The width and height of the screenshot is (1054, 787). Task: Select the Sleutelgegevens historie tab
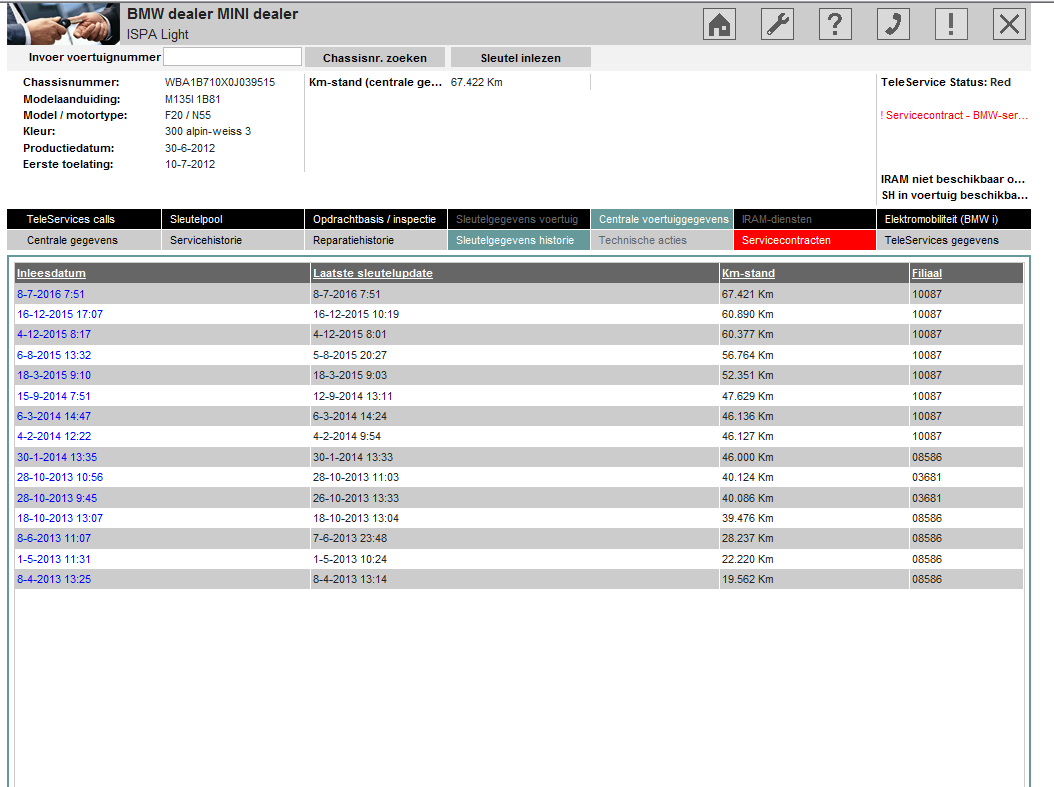[x=518, y=240]
